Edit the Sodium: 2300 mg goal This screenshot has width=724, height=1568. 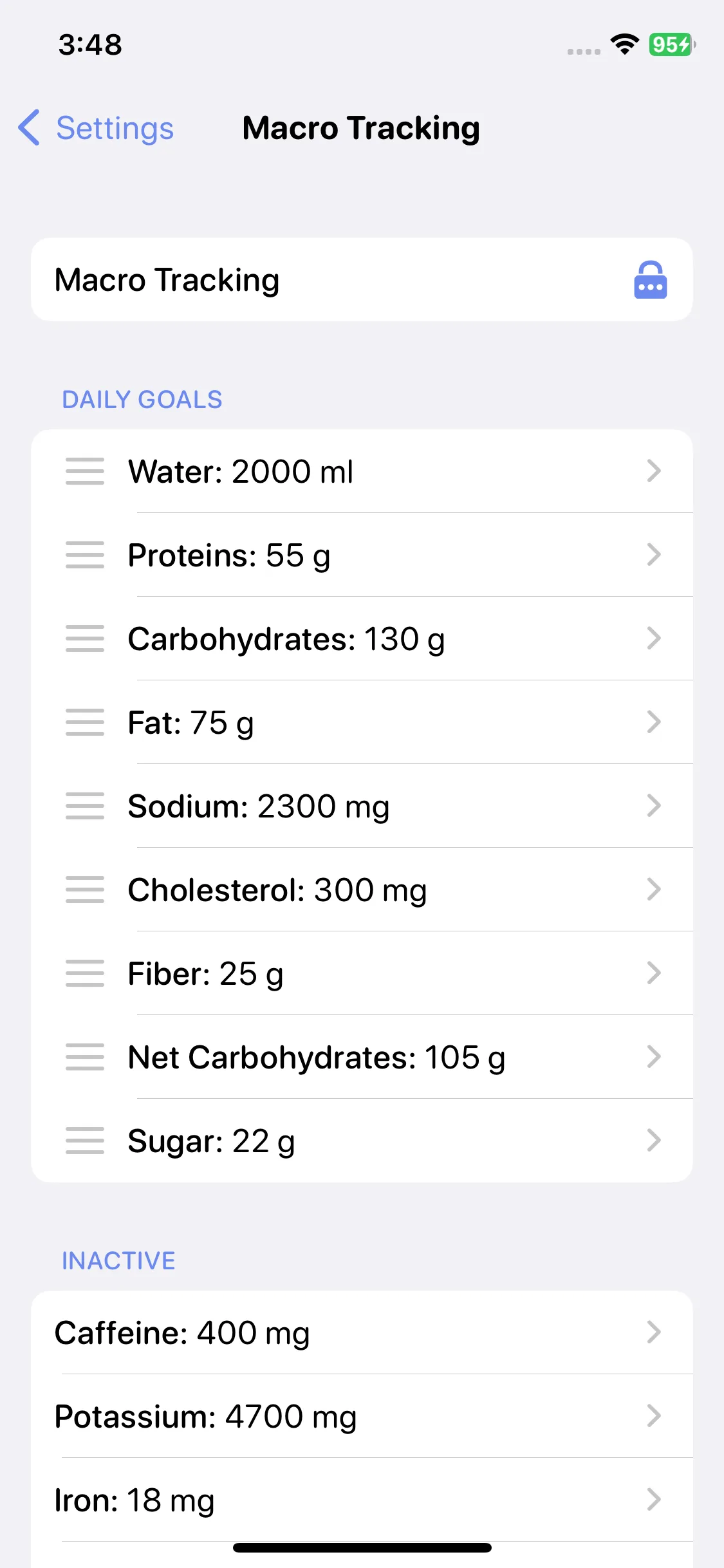[x=362, y=806]
